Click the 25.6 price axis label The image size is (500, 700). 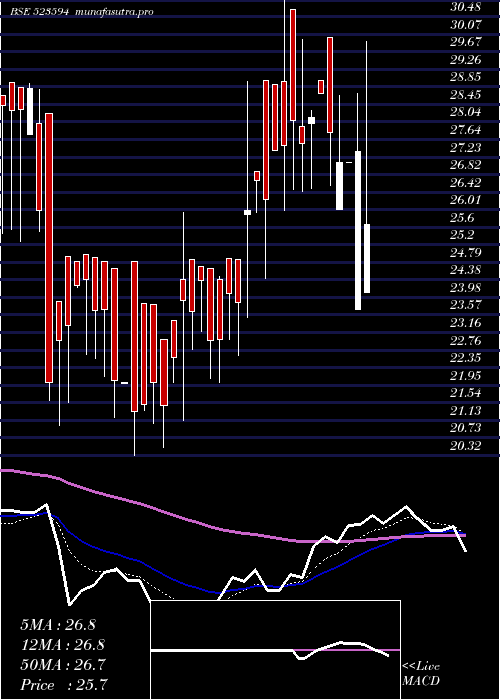pos(462,218)
